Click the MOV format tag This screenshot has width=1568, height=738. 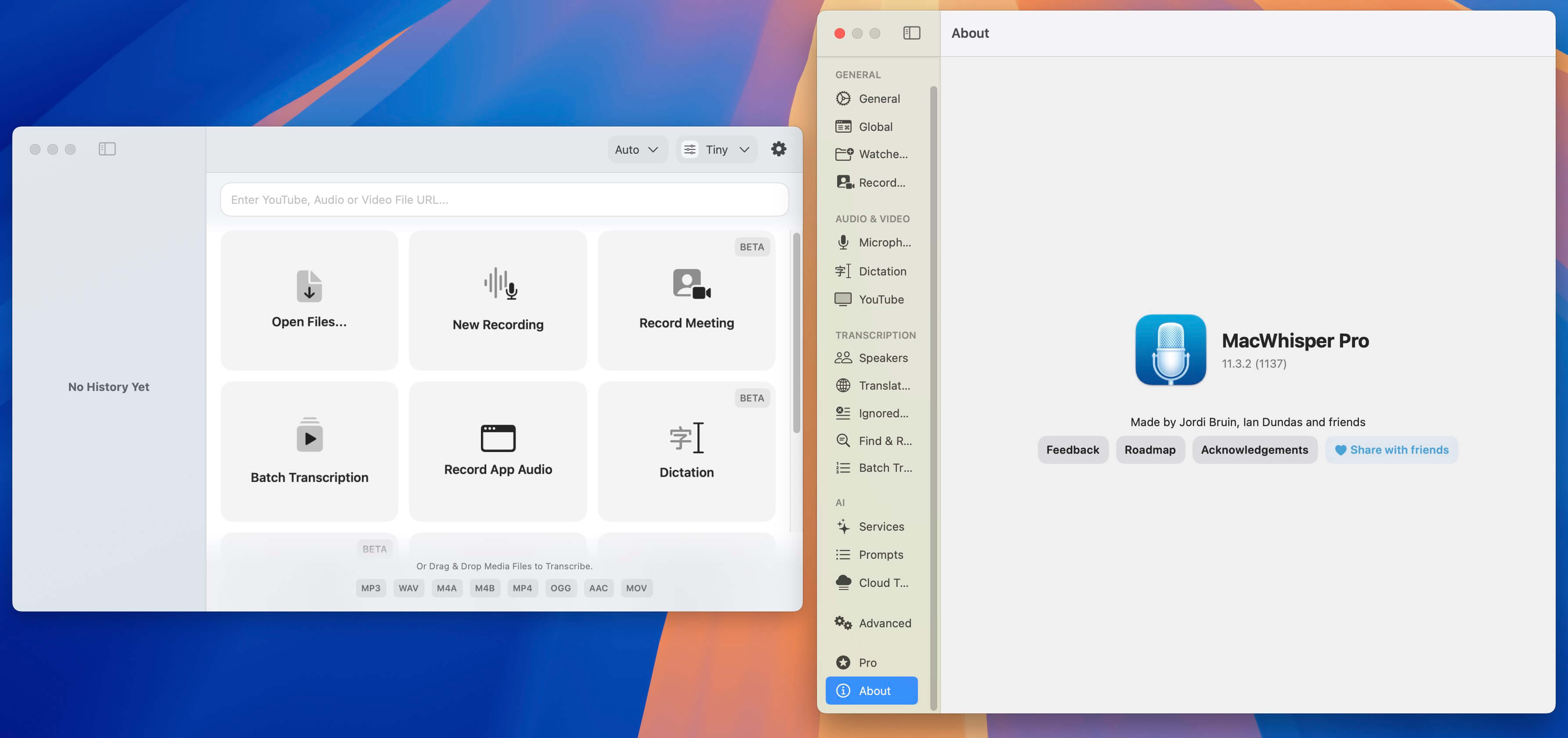[637, 588]
